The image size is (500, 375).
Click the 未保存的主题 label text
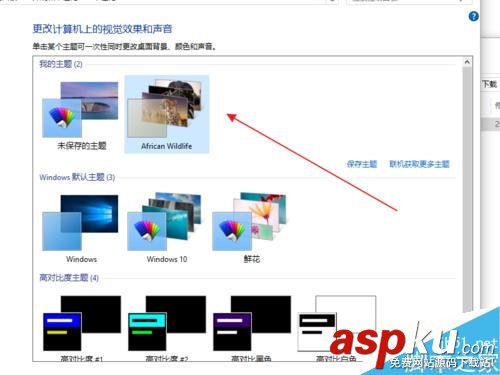[x=82, y=146]
